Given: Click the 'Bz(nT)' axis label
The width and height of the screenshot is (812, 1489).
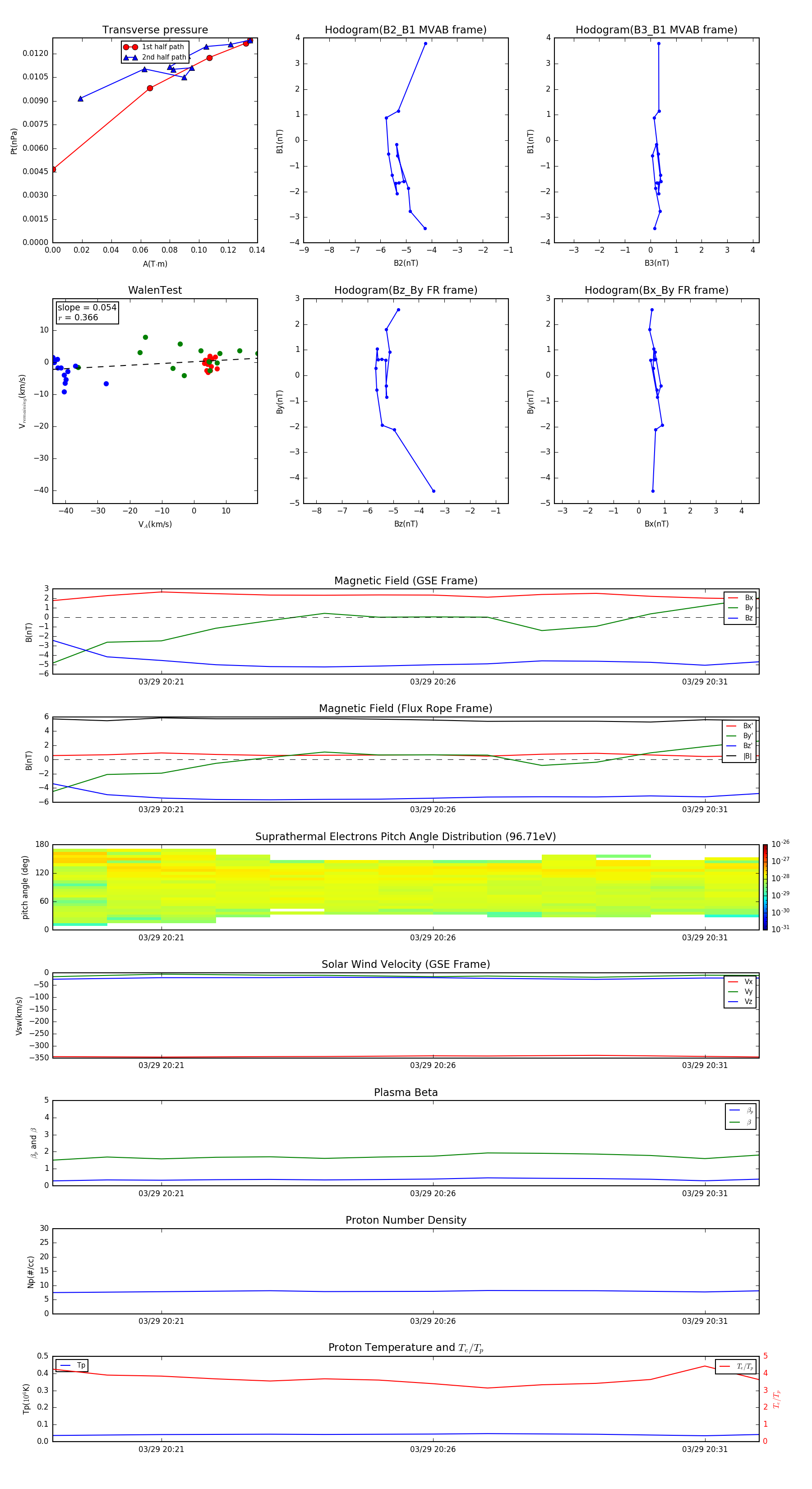Looking at the screenshot, I should click(x=406, y=524).
